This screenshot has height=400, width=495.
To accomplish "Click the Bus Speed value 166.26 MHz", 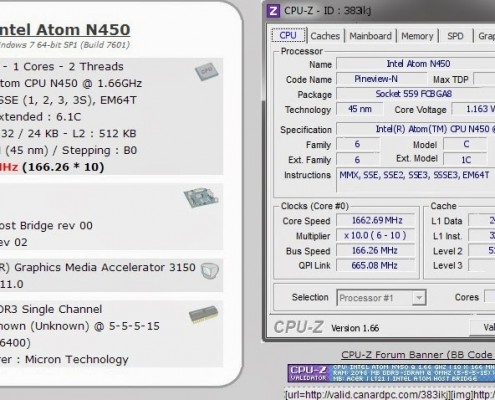I will [376, 251].
